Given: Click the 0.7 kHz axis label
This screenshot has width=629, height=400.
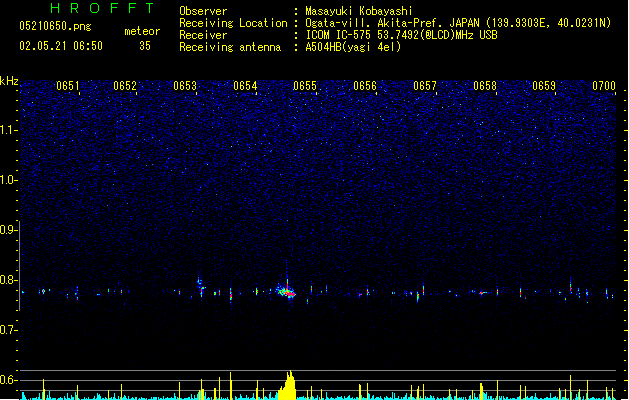Looking at the screenshot, I should (x=9, y=330).
